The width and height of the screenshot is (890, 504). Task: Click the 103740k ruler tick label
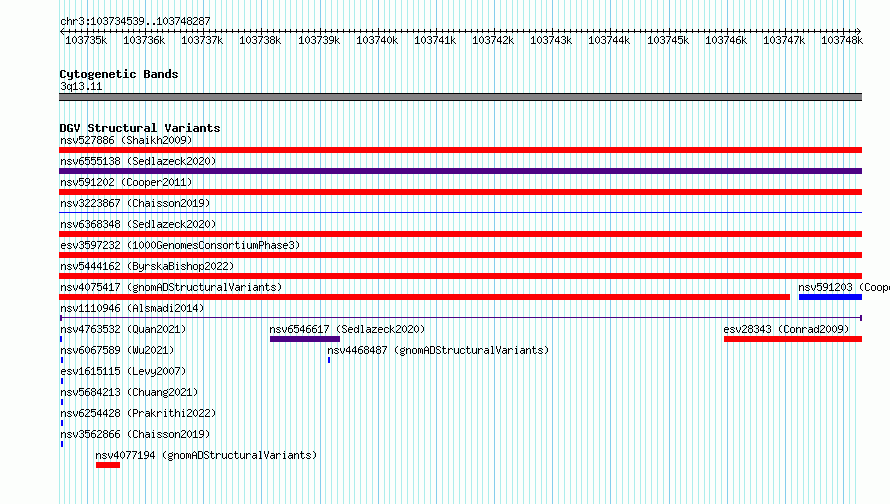377,40
